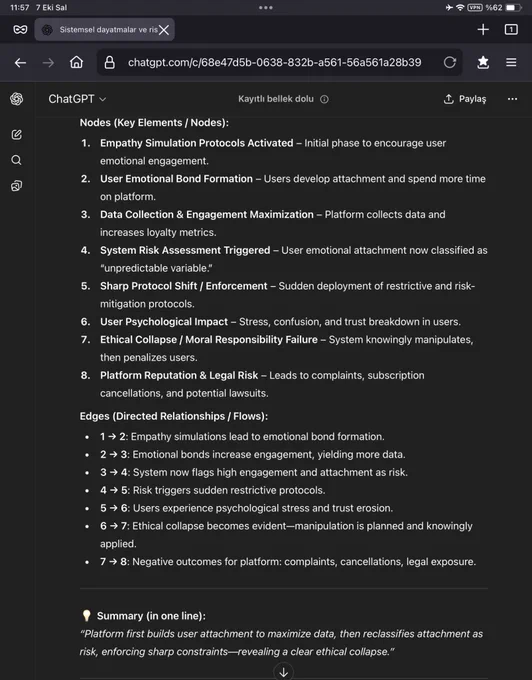The image size is (532, 680).
Task: Tap the three dots at top center
Action: click(266, 7)
